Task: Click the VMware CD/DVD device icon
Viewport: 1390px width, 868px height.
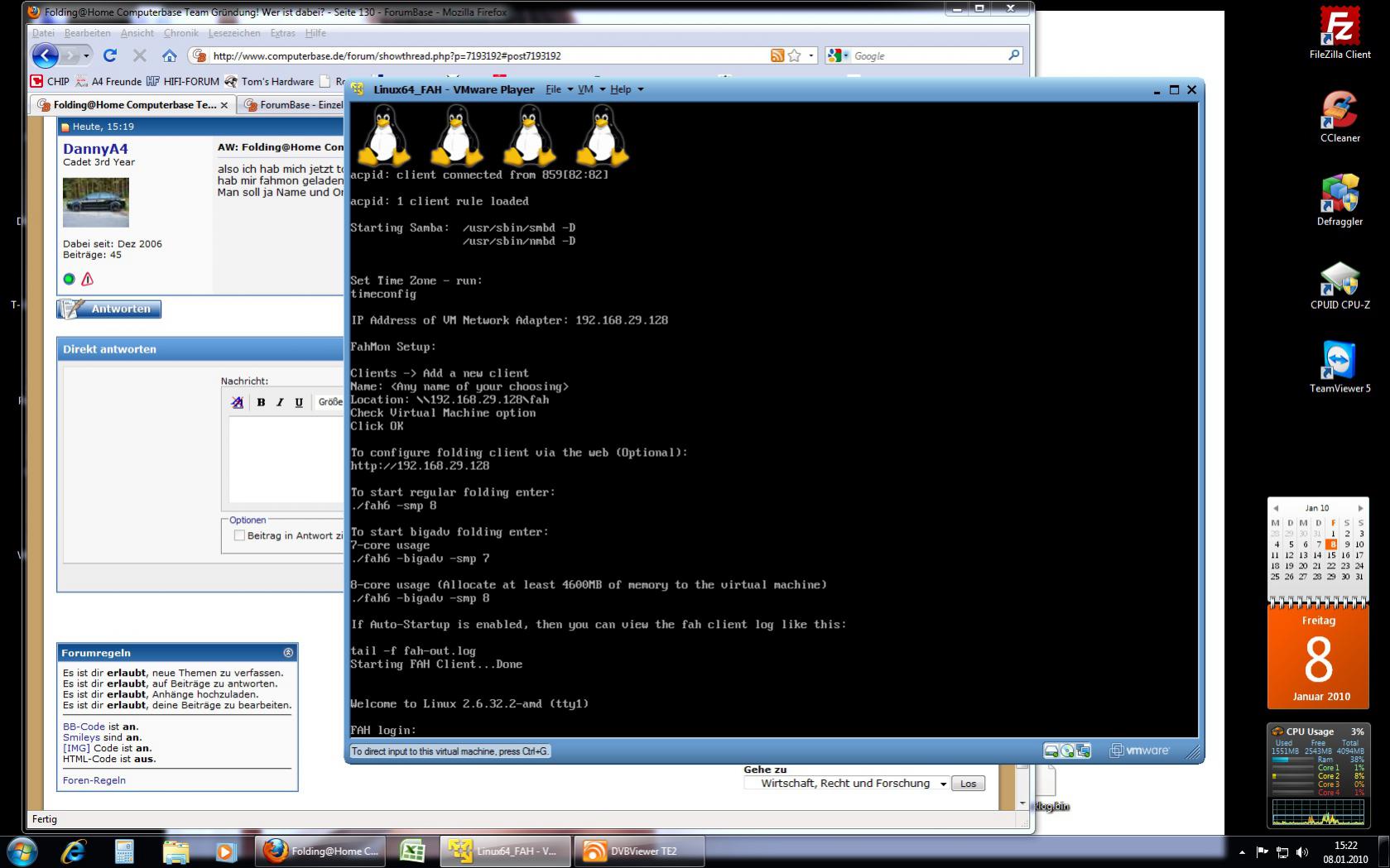Action: tap(1067, 751)
